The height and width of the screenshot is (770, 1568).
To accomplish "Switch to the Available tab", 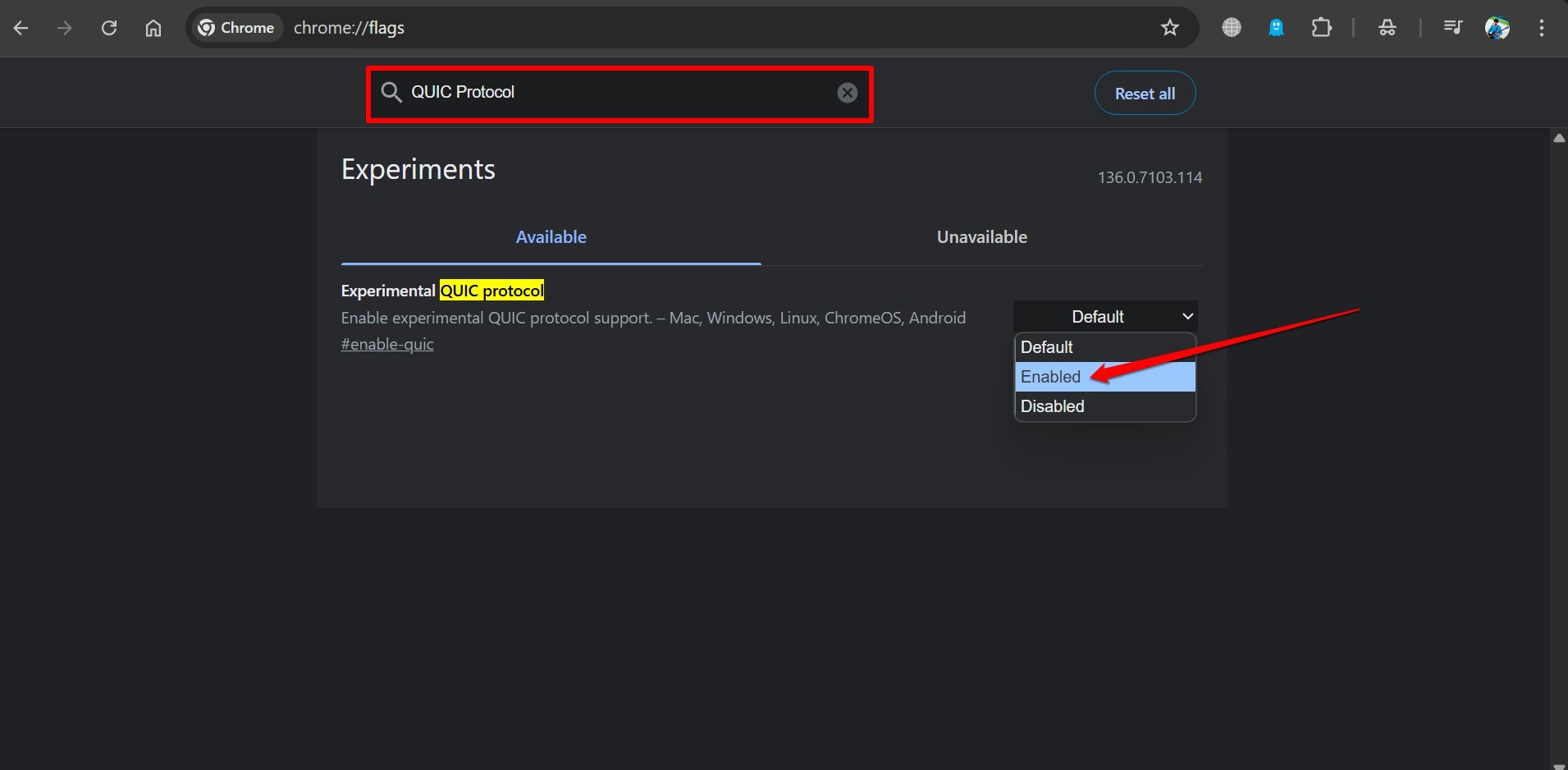I will 551,237.
